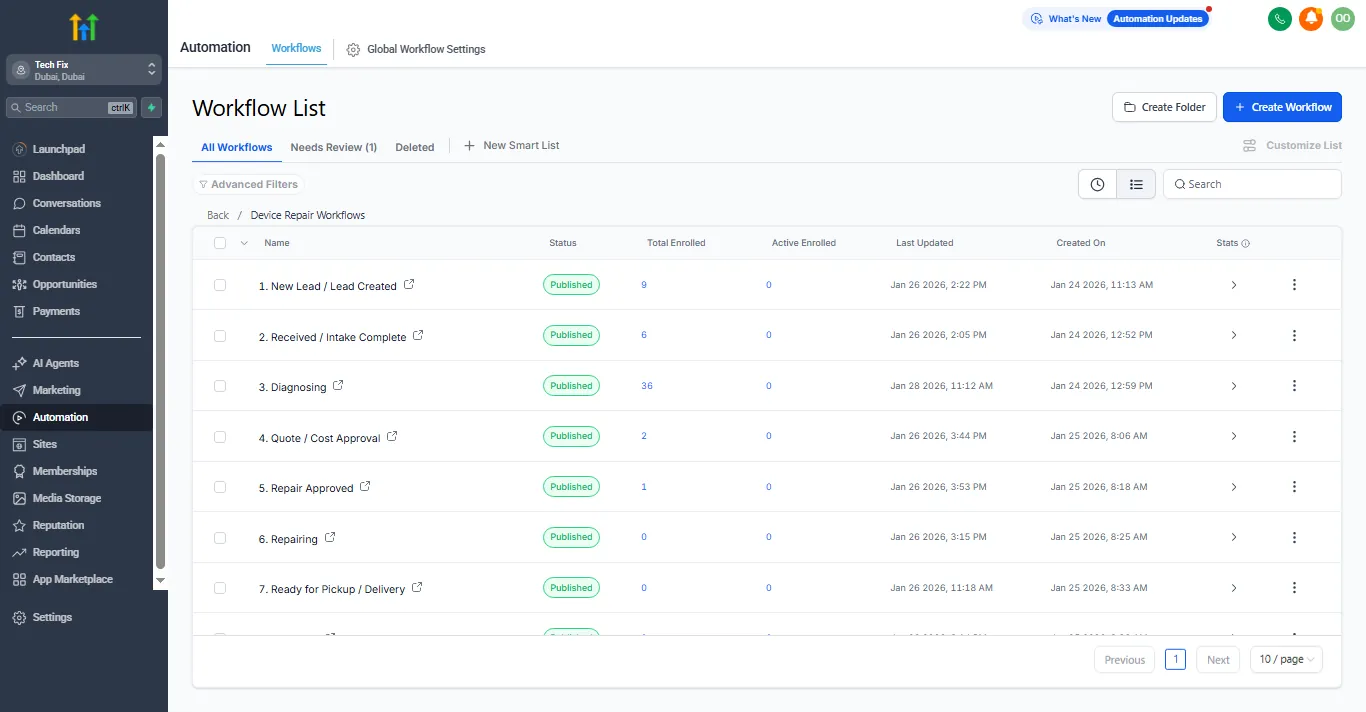Viewport: 1366px width, 712px height.
Task: Open more actions for Received / Intake Complete
Action: point(1294,335)
